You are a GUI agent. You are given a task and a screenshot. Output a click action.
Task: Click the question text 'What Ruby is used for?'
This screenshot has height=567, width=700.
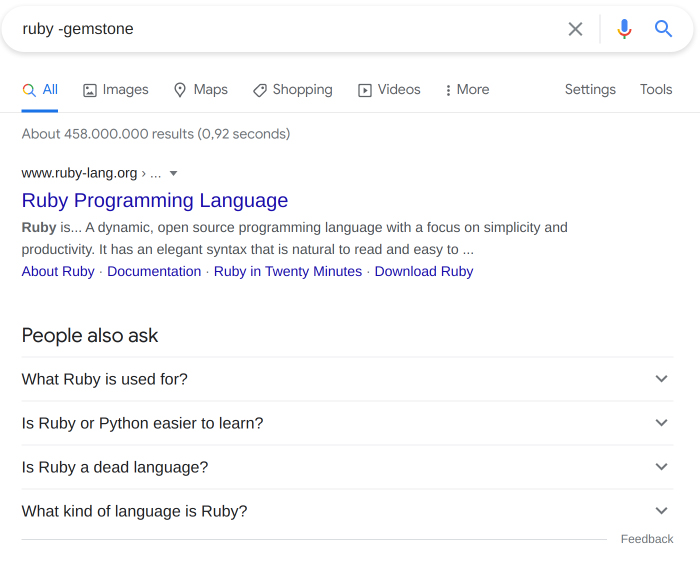pyautogui.click(x=104, y=379)
